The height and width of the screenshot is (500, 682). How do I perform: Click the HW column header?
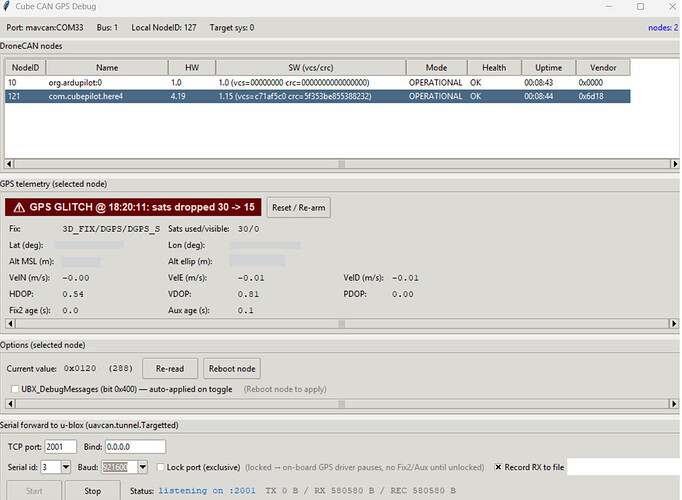point(192,68)
